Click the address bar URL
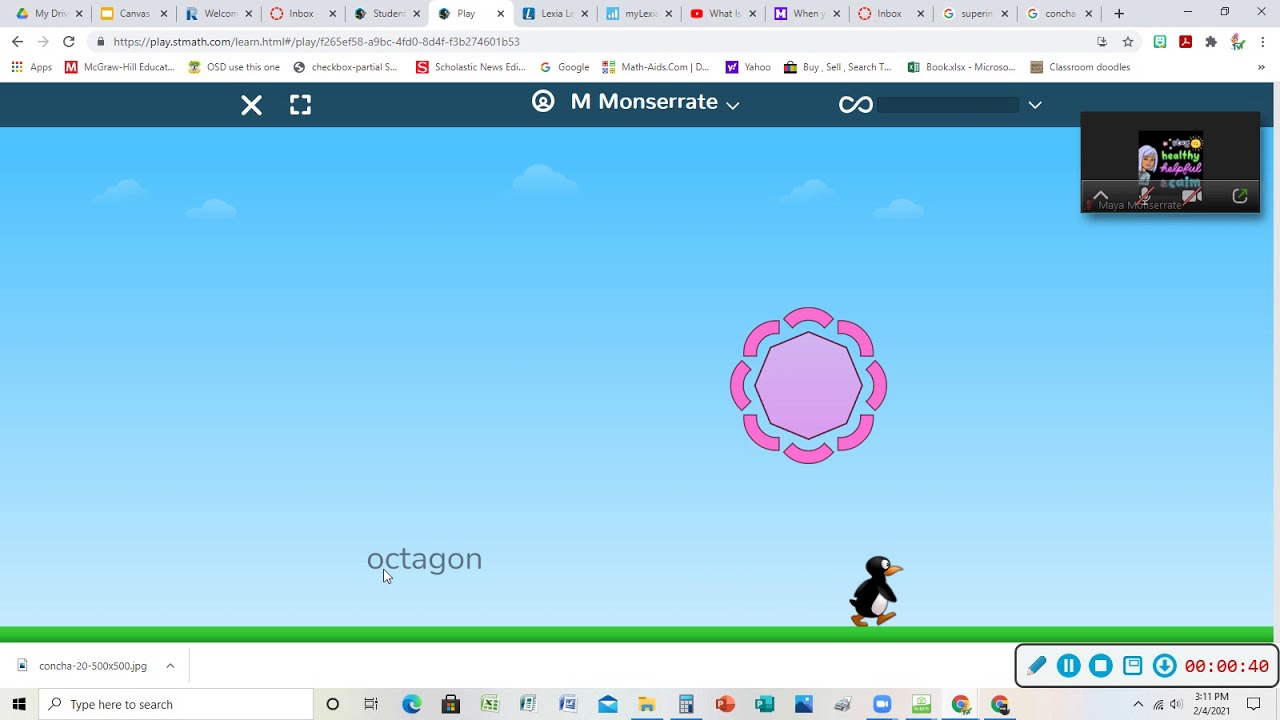The height and width of the screenshot is (720, 1280). click(x=316, y=42)
